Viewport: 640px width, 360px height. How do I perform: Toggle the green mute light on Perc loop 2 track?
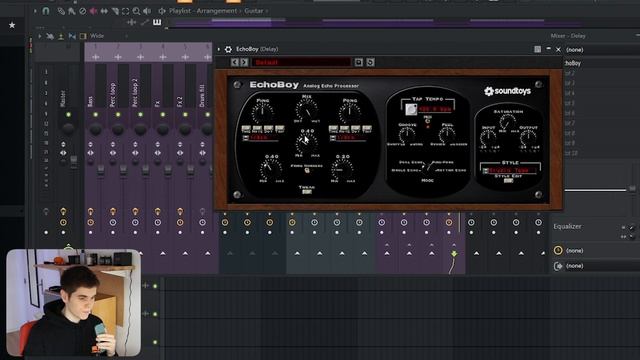140,115
